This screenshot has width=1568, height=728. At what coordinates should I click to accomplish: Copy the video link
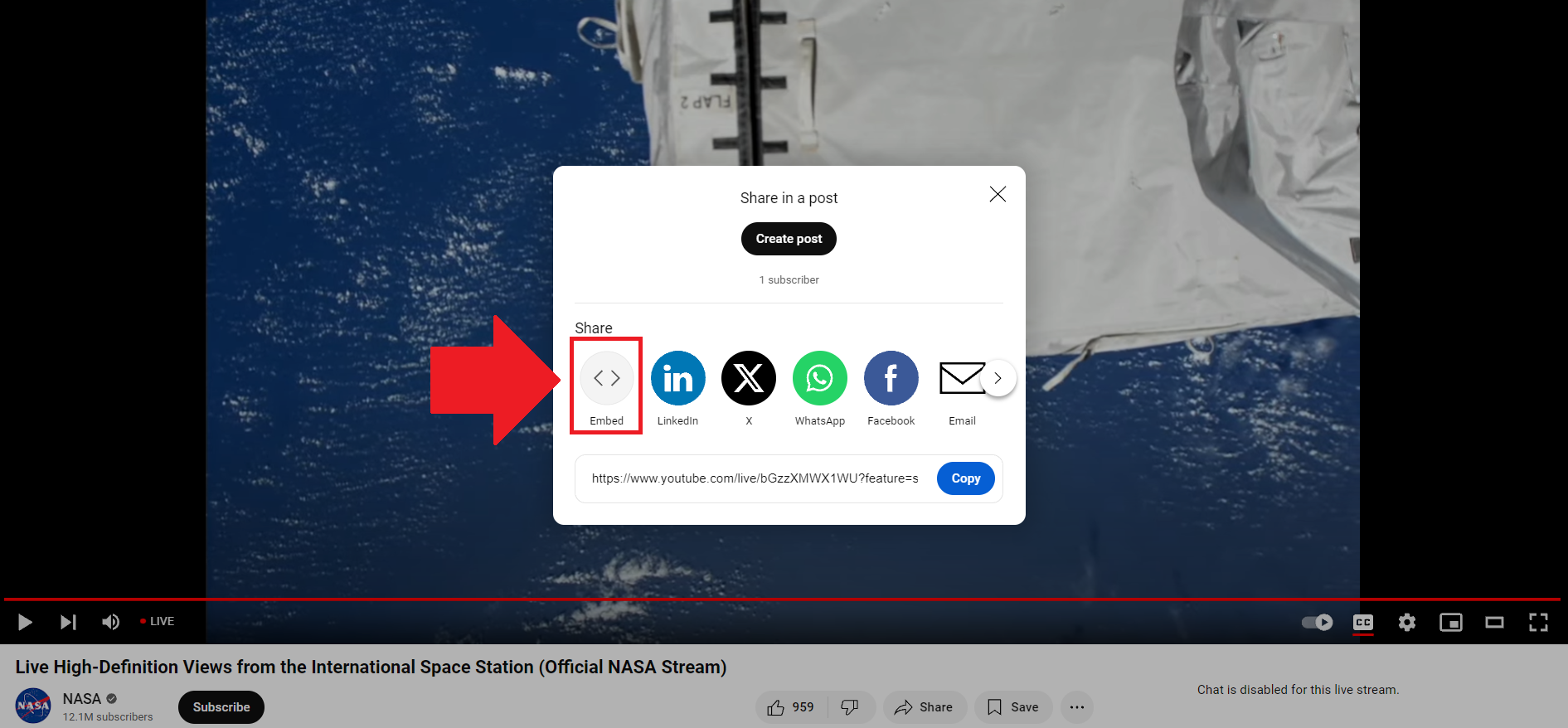click(966, 478)
